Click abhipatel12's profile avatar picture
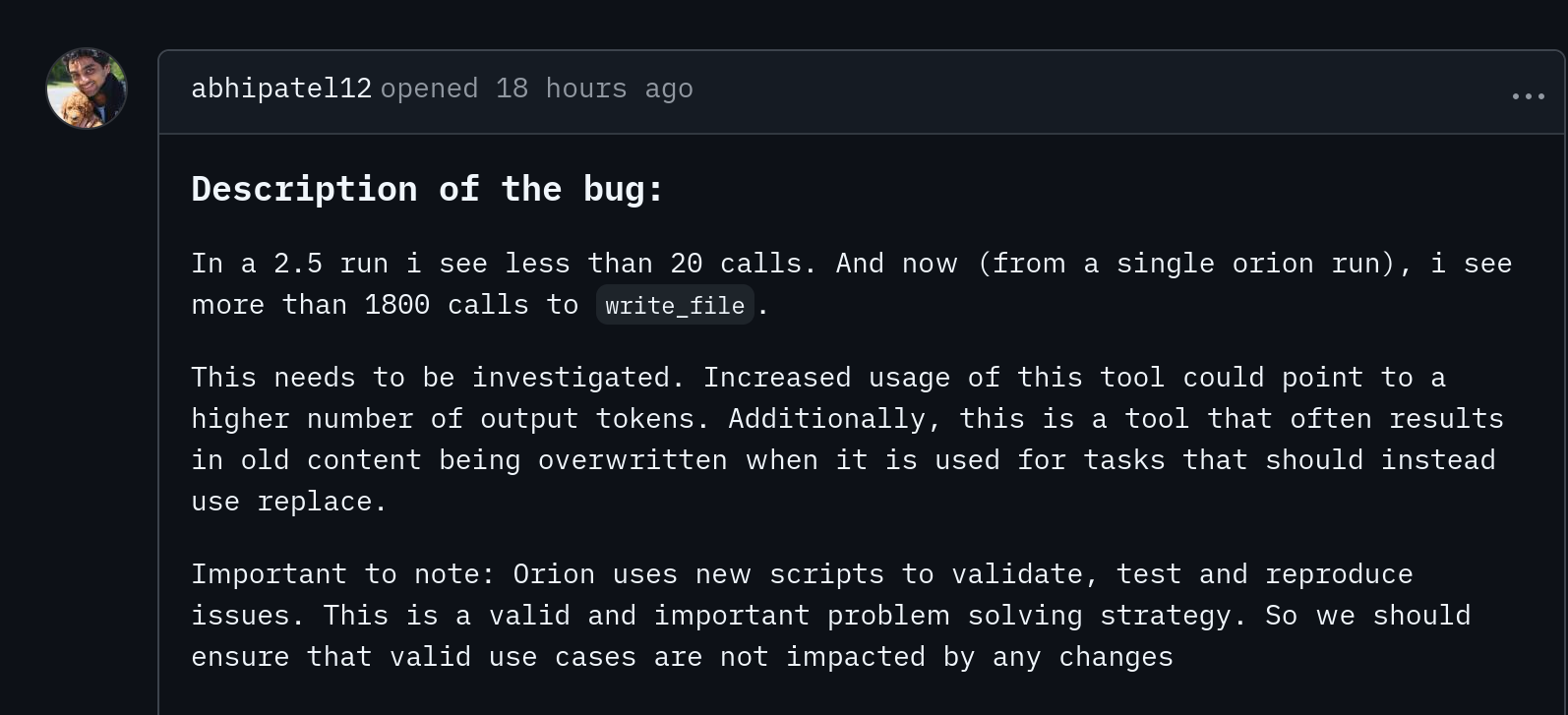Screen dimensions: 1568x715 coord(87,89)
